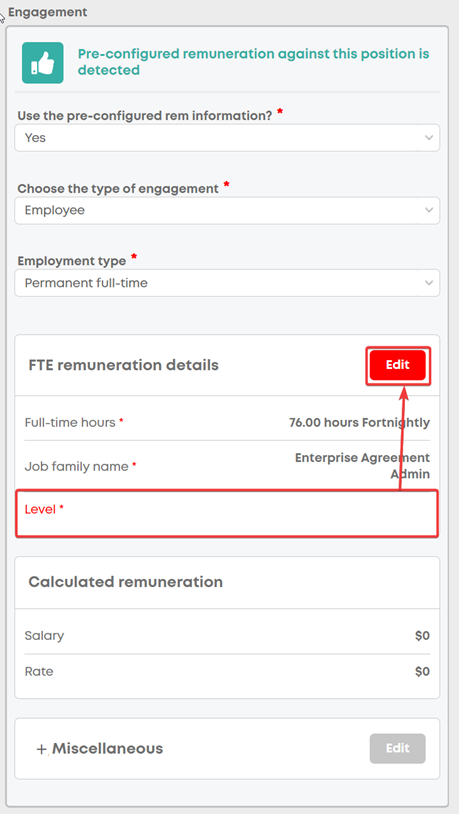Click the Engagement section title

[x=48, y=12]
